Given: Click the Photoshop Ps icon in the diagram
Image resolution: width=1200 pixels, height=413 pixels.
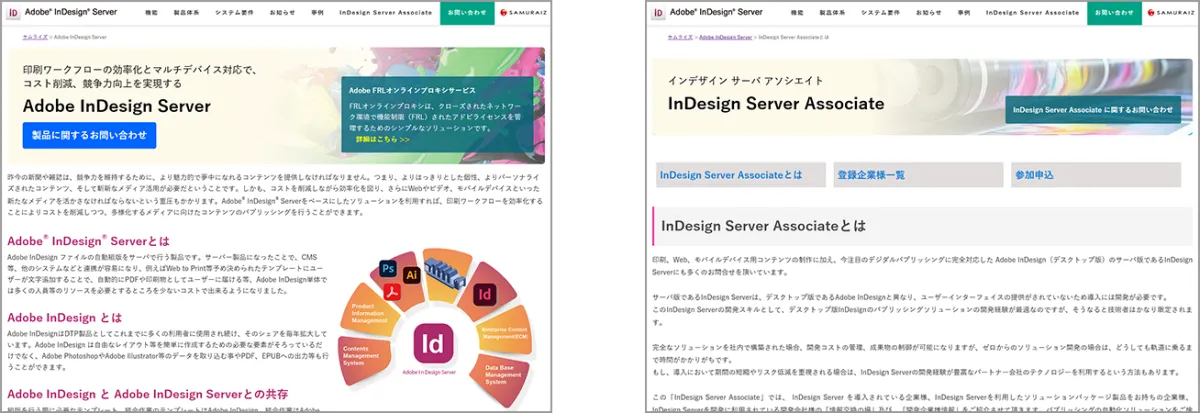Looking at the screenshot, I should (386, 268).
